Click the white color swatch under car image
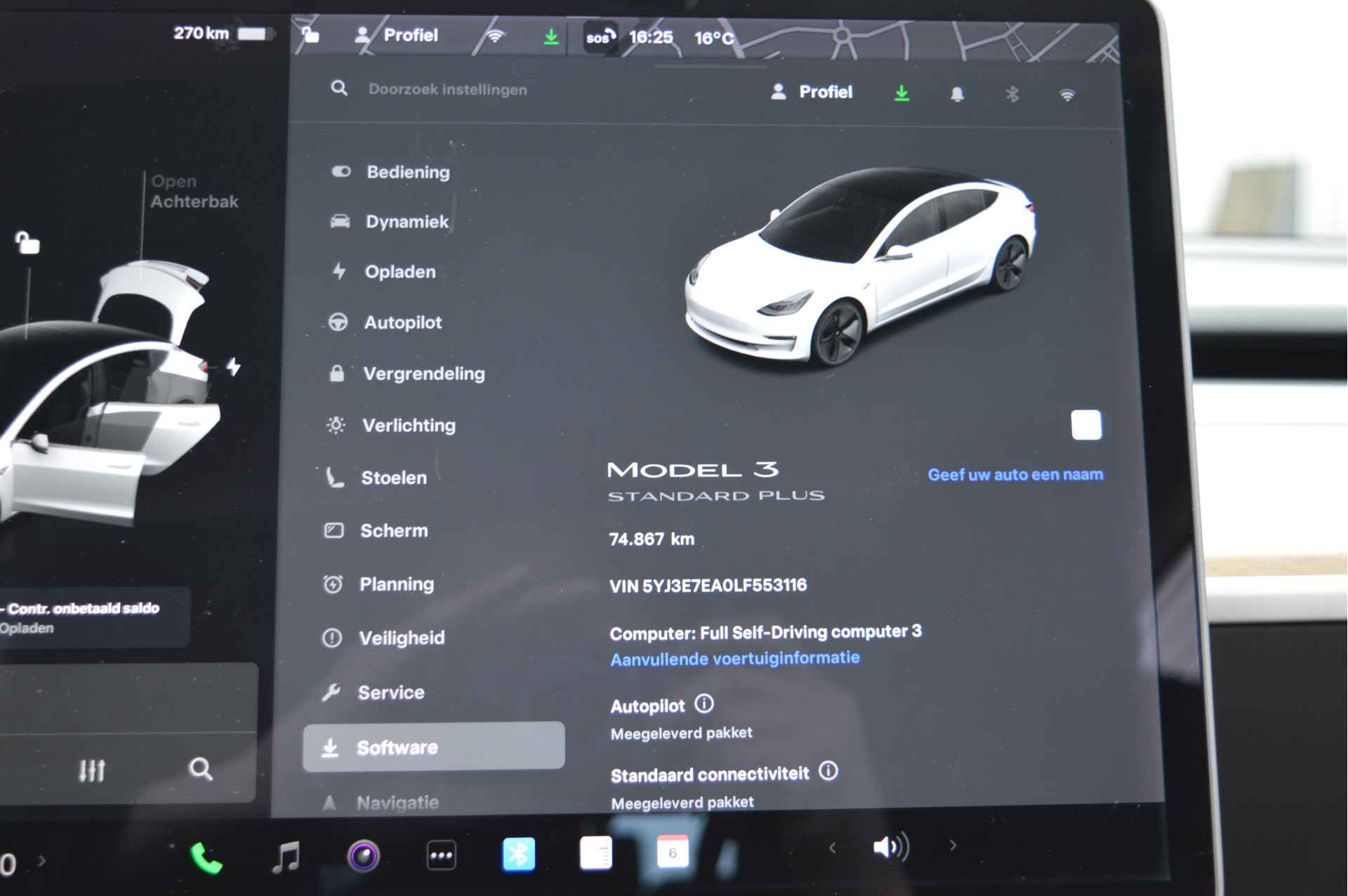The height and width of the screenshot is (896, 1348). pyautogui.click(x=1086, y=425)
